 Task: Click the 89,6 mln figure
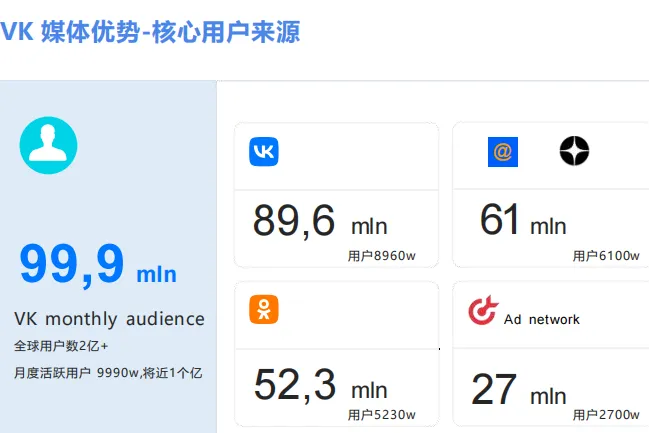click(x=320, y=221)
